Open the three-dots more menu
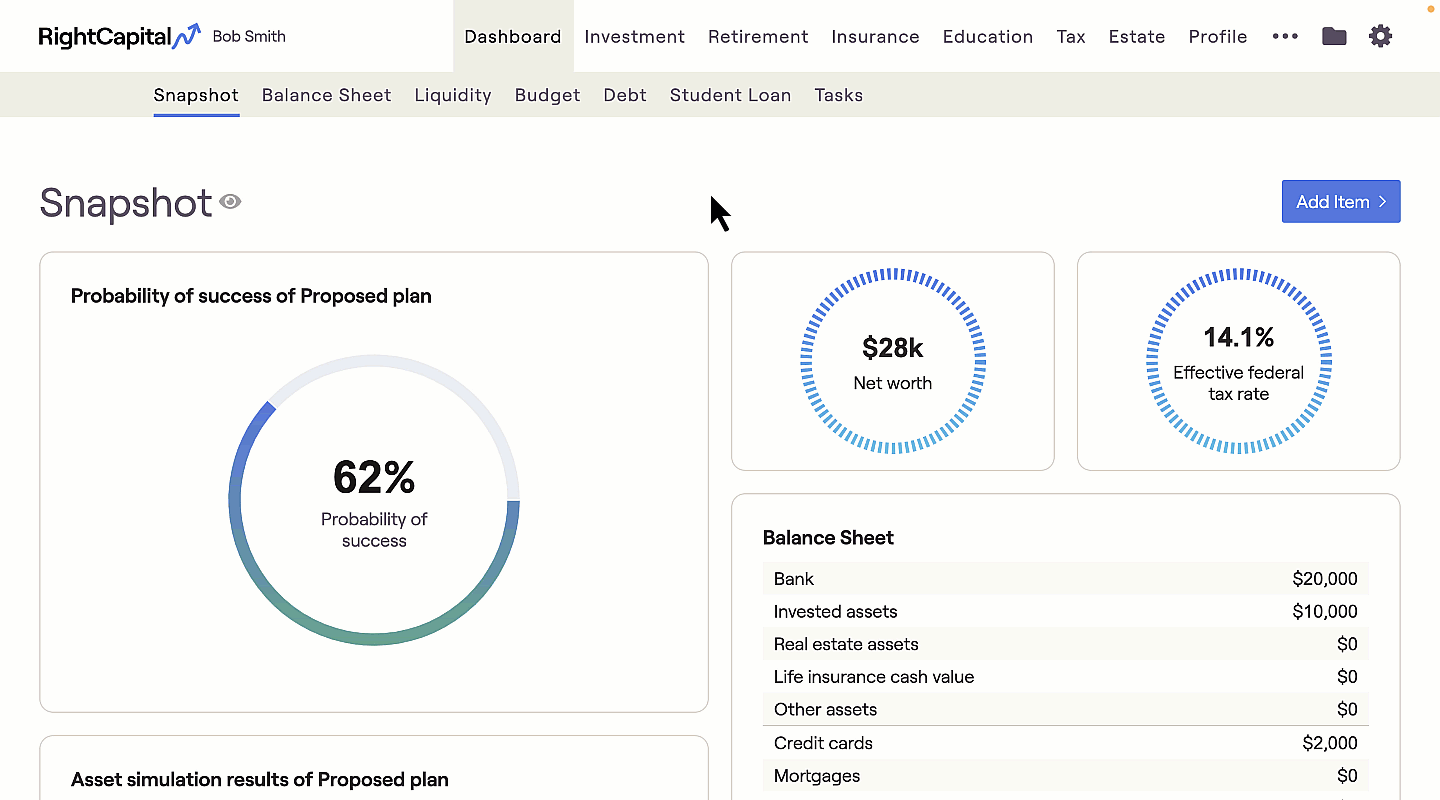 tap(1285, 37)
